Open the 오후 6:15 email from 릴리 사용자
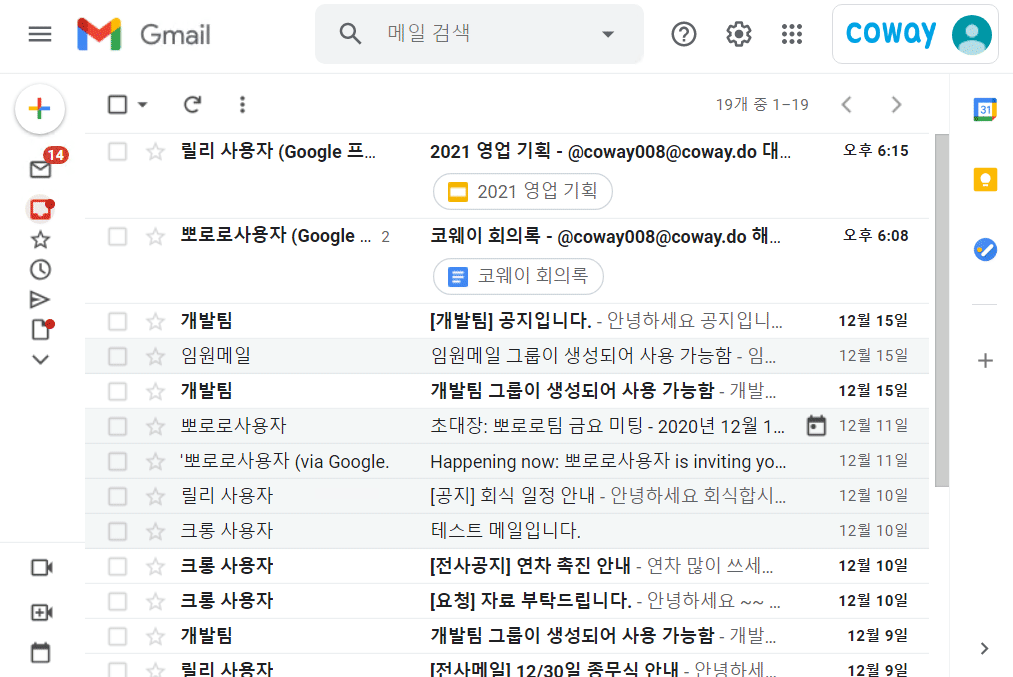 507,176
